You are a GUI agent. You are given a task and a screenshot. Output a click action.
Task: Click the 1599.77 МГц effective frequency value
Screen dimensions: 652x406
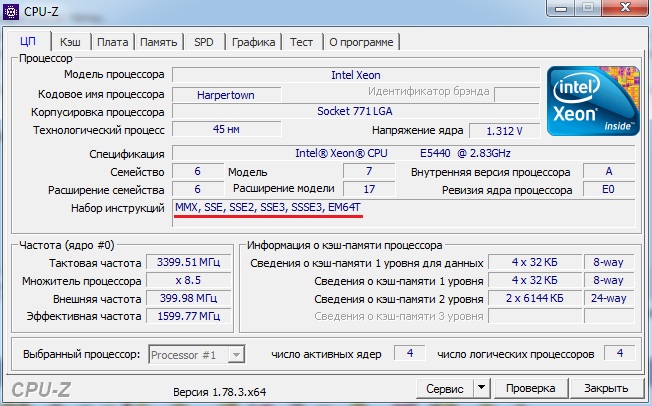point(189,316)
